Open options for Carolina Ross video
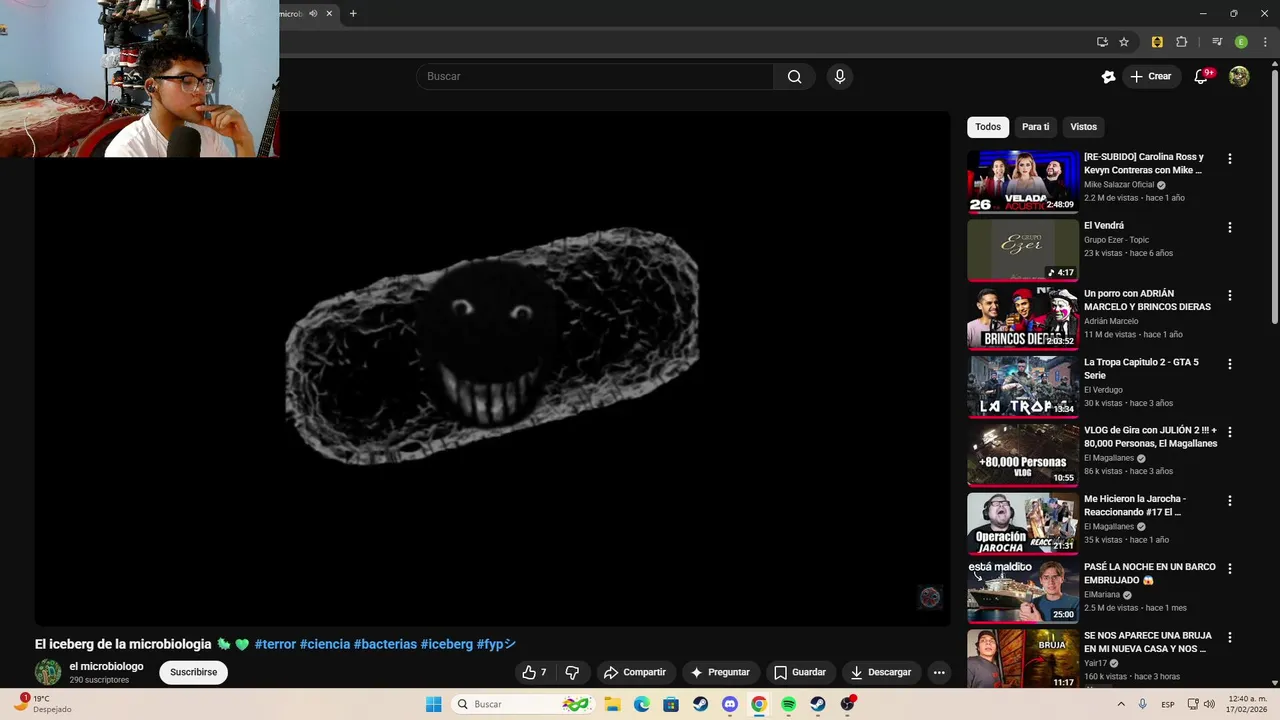 click(x=1230, y=159)
